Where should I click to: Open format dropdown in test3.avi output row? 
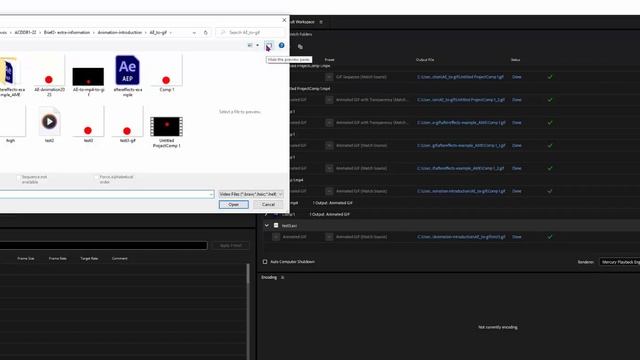coord(276,237)
